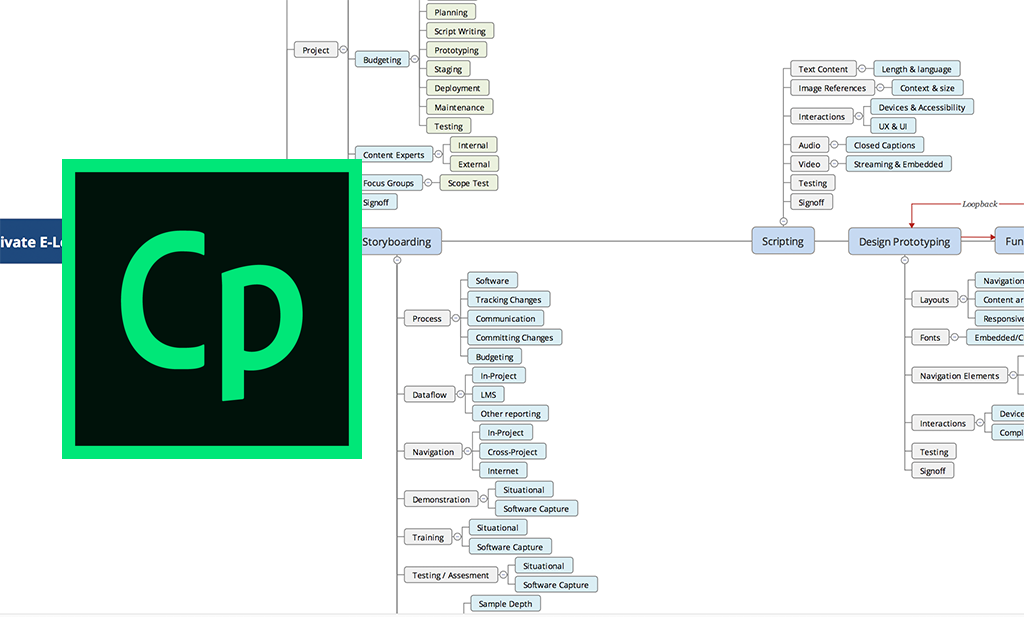Select the Maintenance node

(460, 107)
